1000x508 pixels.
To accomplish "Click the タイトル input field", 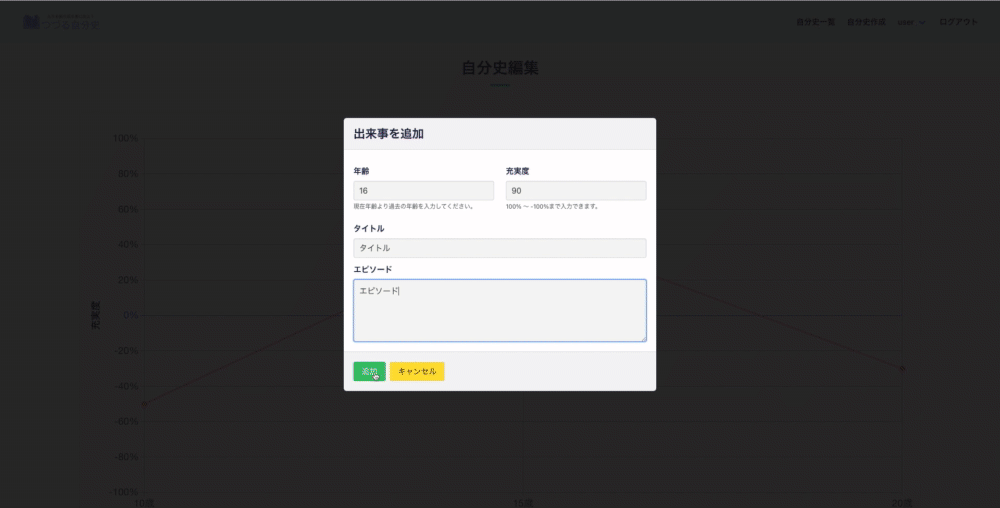I will click(500, 248).
